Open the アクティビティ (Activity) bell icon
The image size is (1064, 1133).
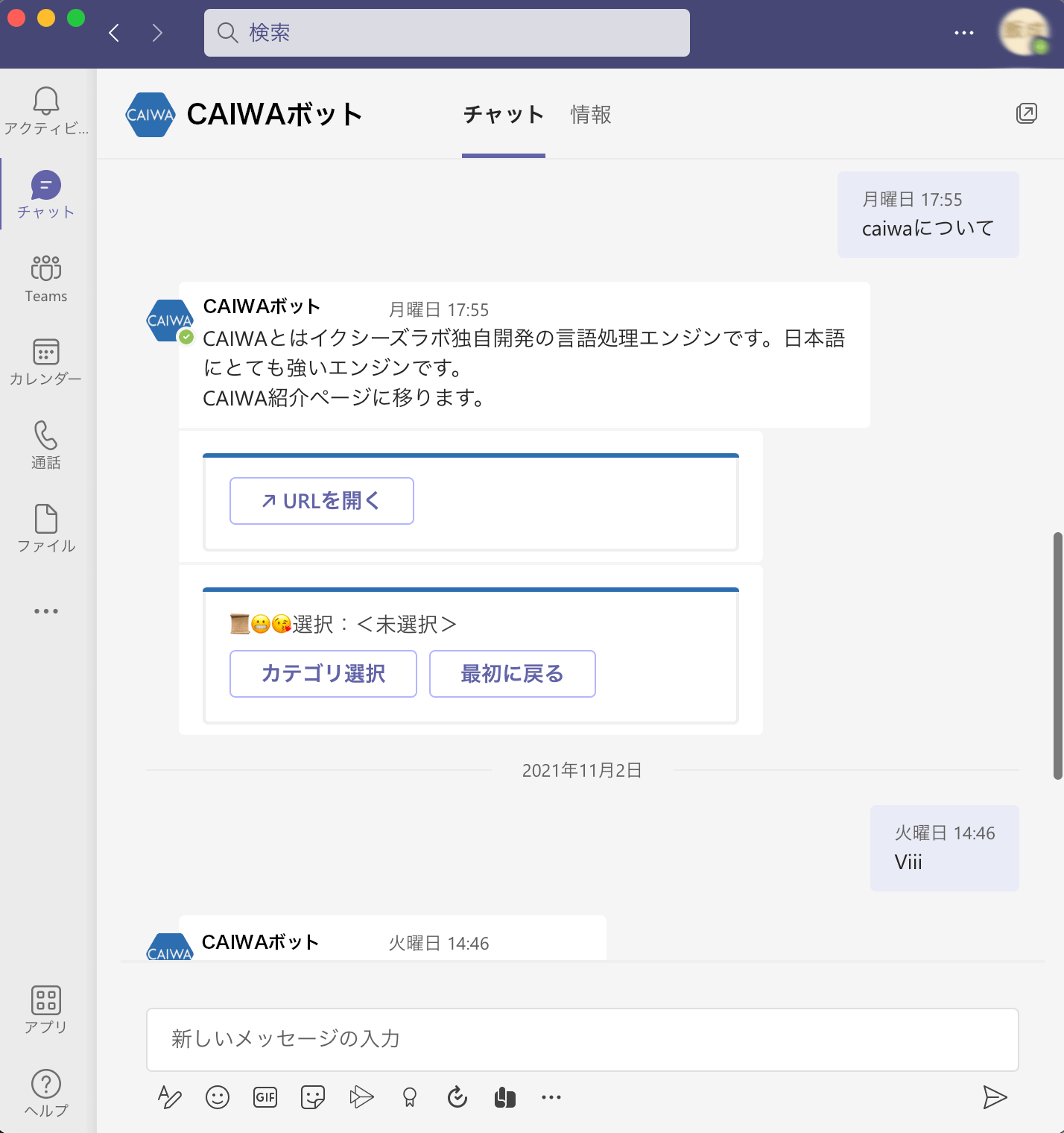pos(46,102)
